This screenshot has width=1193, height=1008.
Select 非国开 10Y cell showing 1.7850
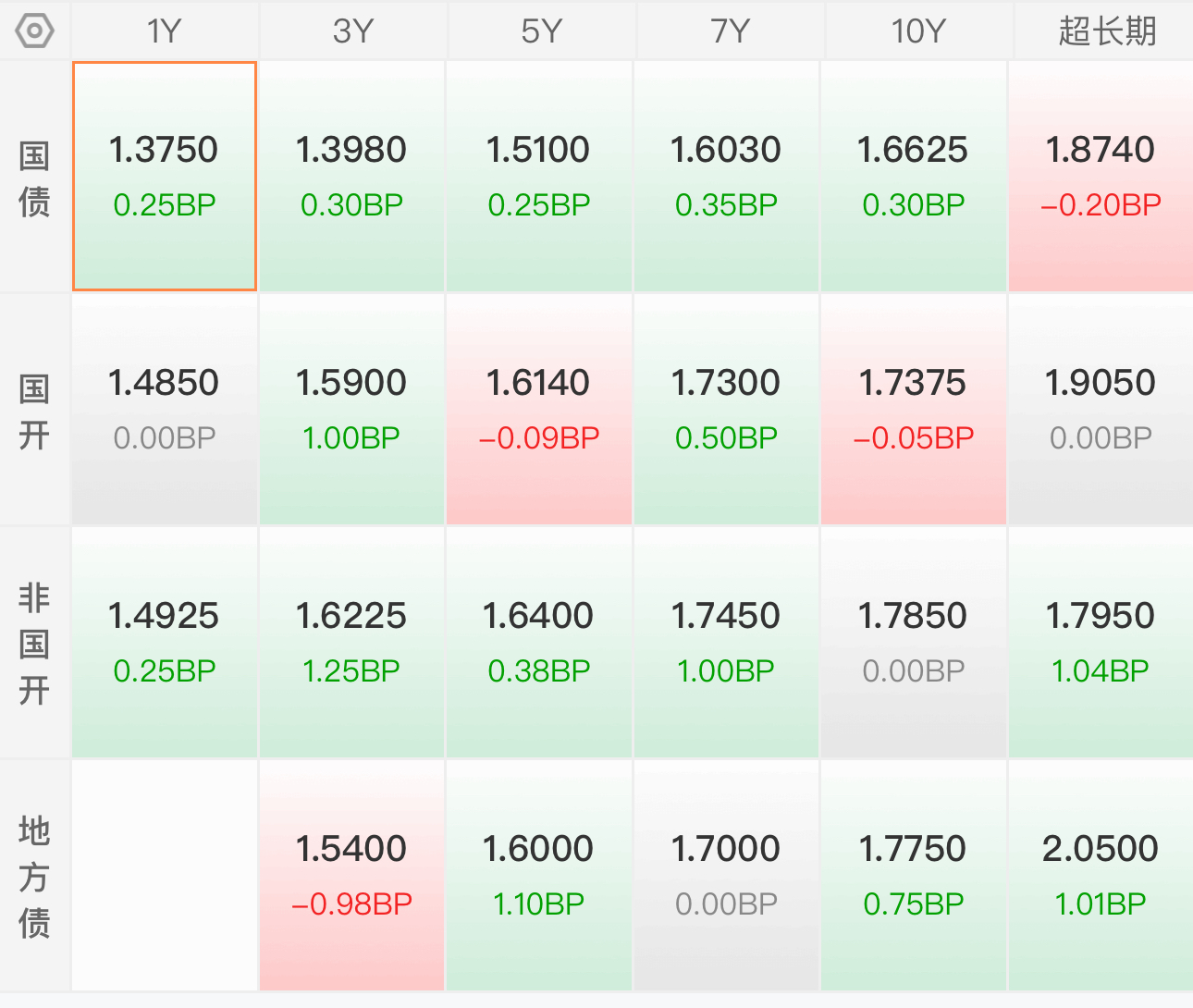913,643
